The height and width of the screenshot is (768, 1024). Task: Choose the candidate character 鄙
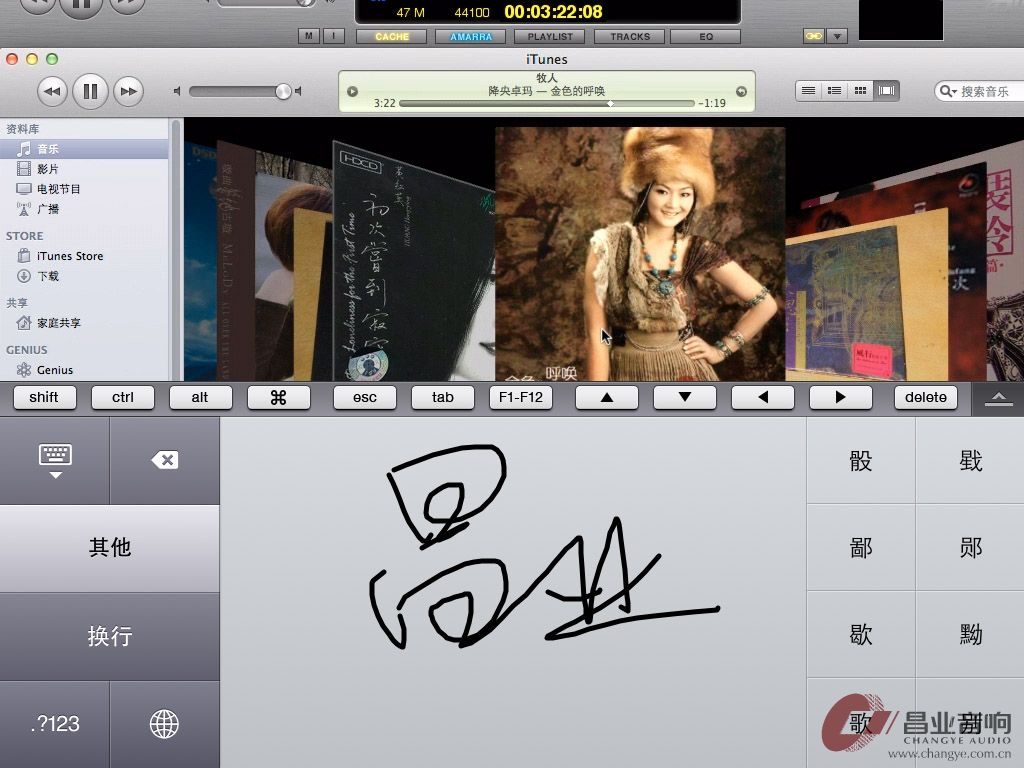tap(861, 547)
